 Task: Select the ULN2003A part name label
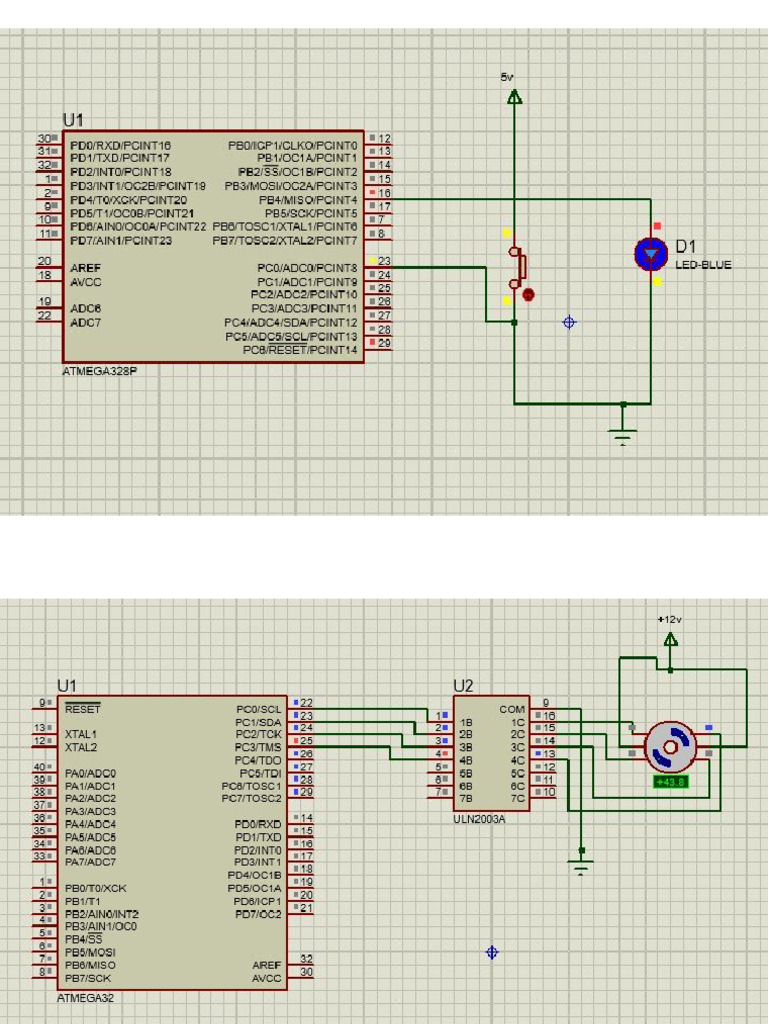point(479,819)
